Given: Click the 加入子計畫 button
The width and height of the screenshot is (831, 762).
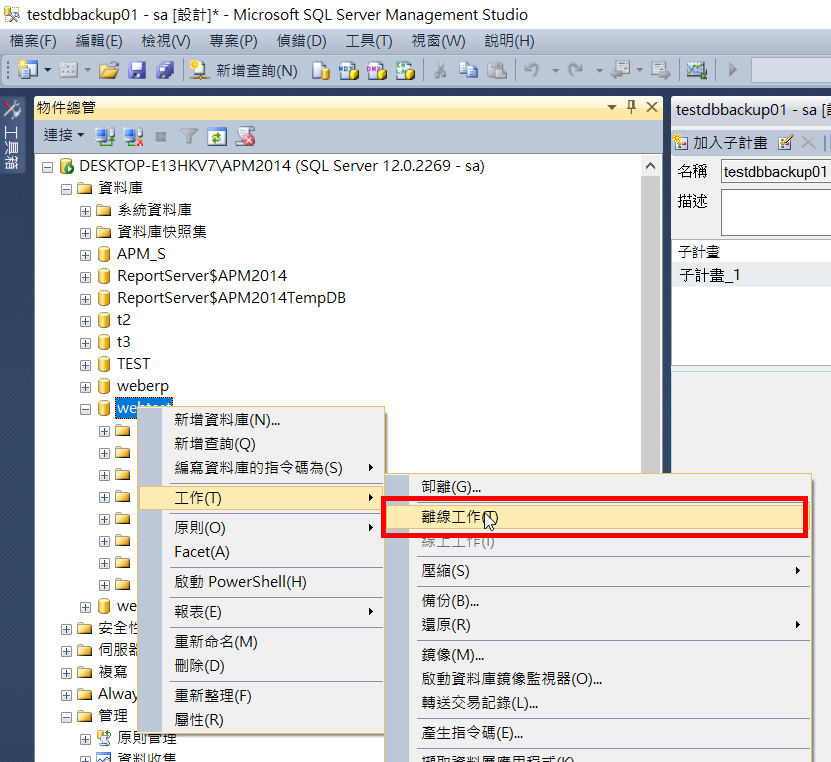Looking at the screenshot, I should click(721, 143).
